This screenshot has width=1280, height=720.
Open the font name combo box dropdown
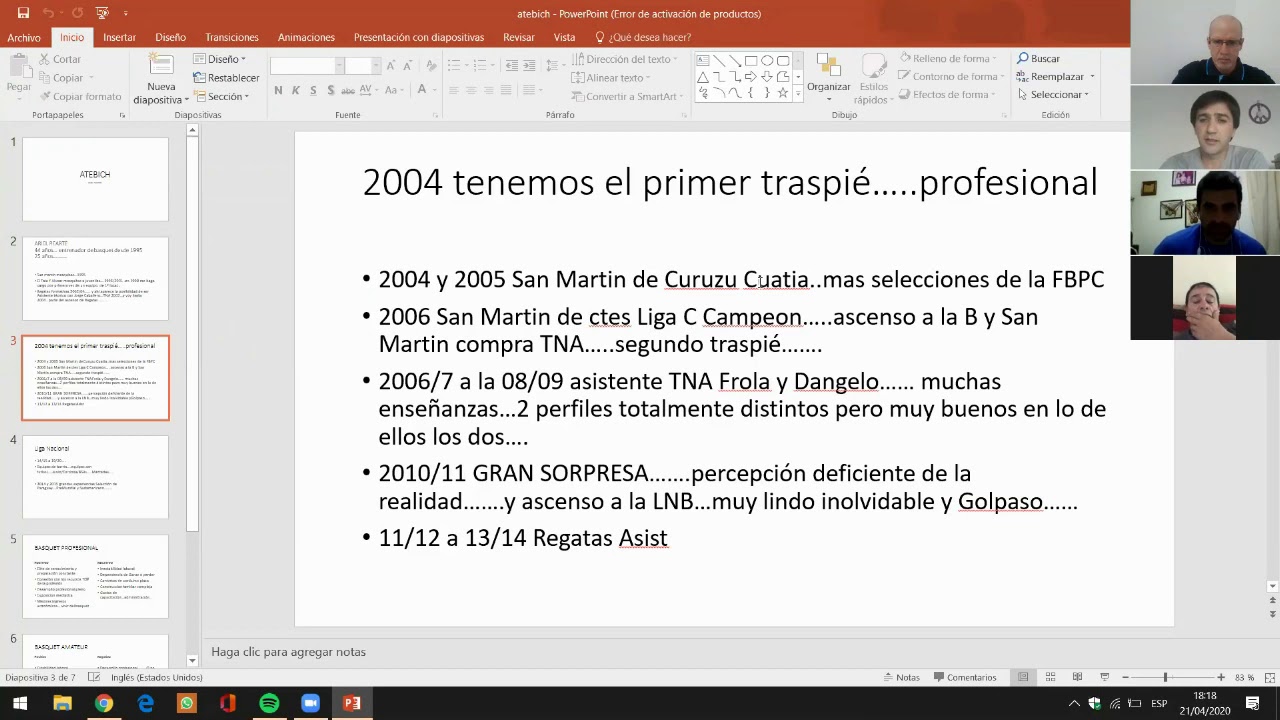tap(339, 66)
